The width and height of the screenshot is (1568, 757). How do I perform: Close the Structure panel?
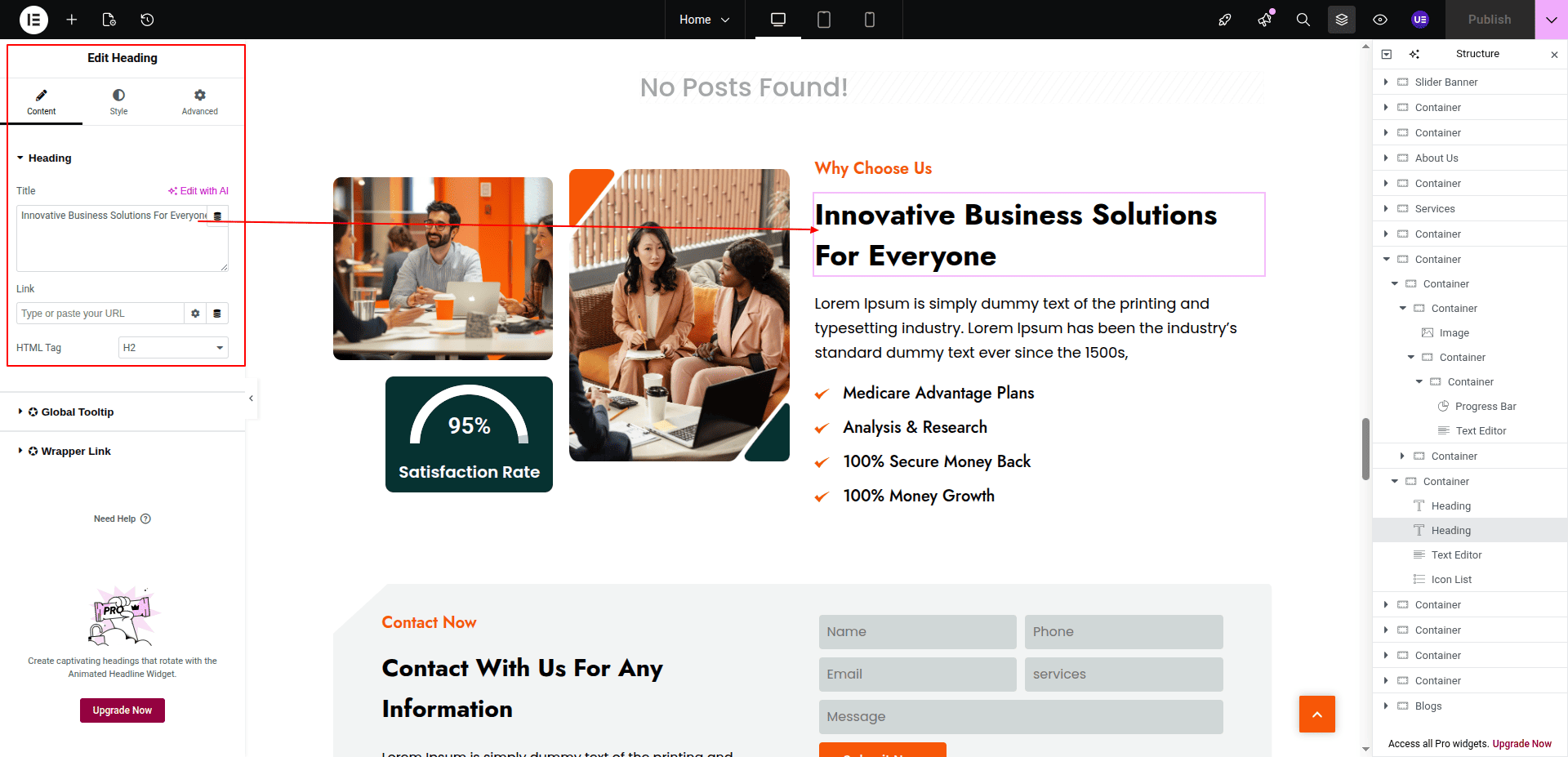1554,55
